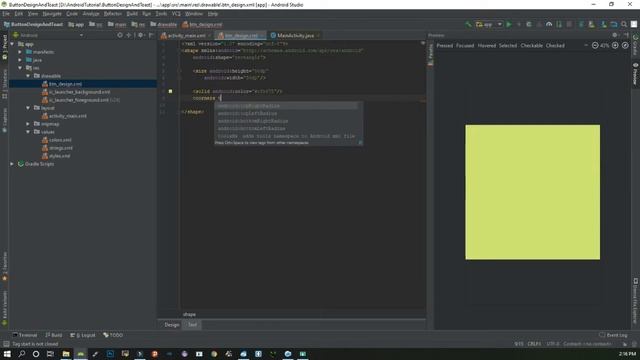
Task: Open the Build menu
Action: (132, 13)
